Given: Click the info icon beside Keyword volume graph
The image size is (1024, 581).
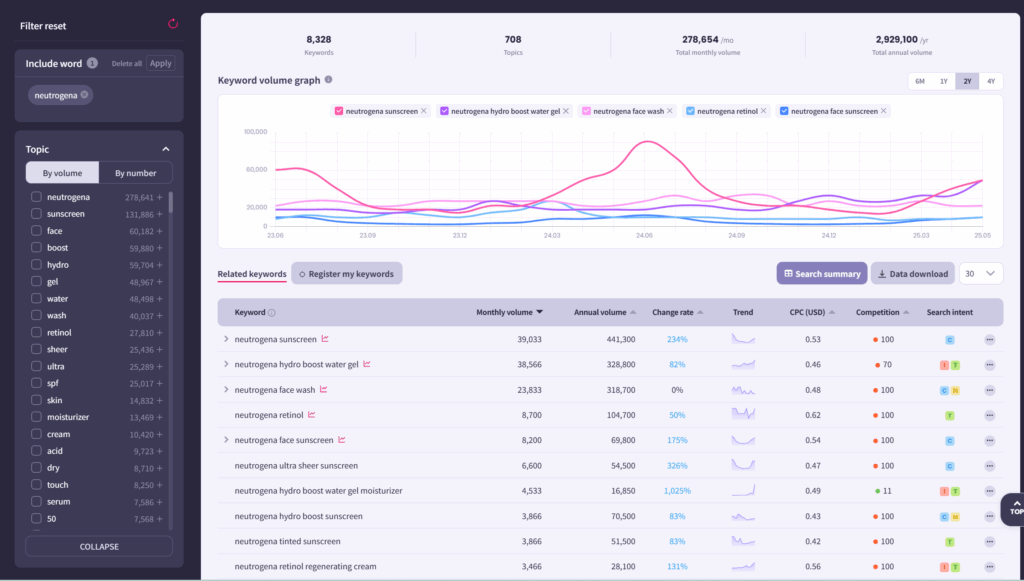Looking at the screenshot, I should click(329, 80).
